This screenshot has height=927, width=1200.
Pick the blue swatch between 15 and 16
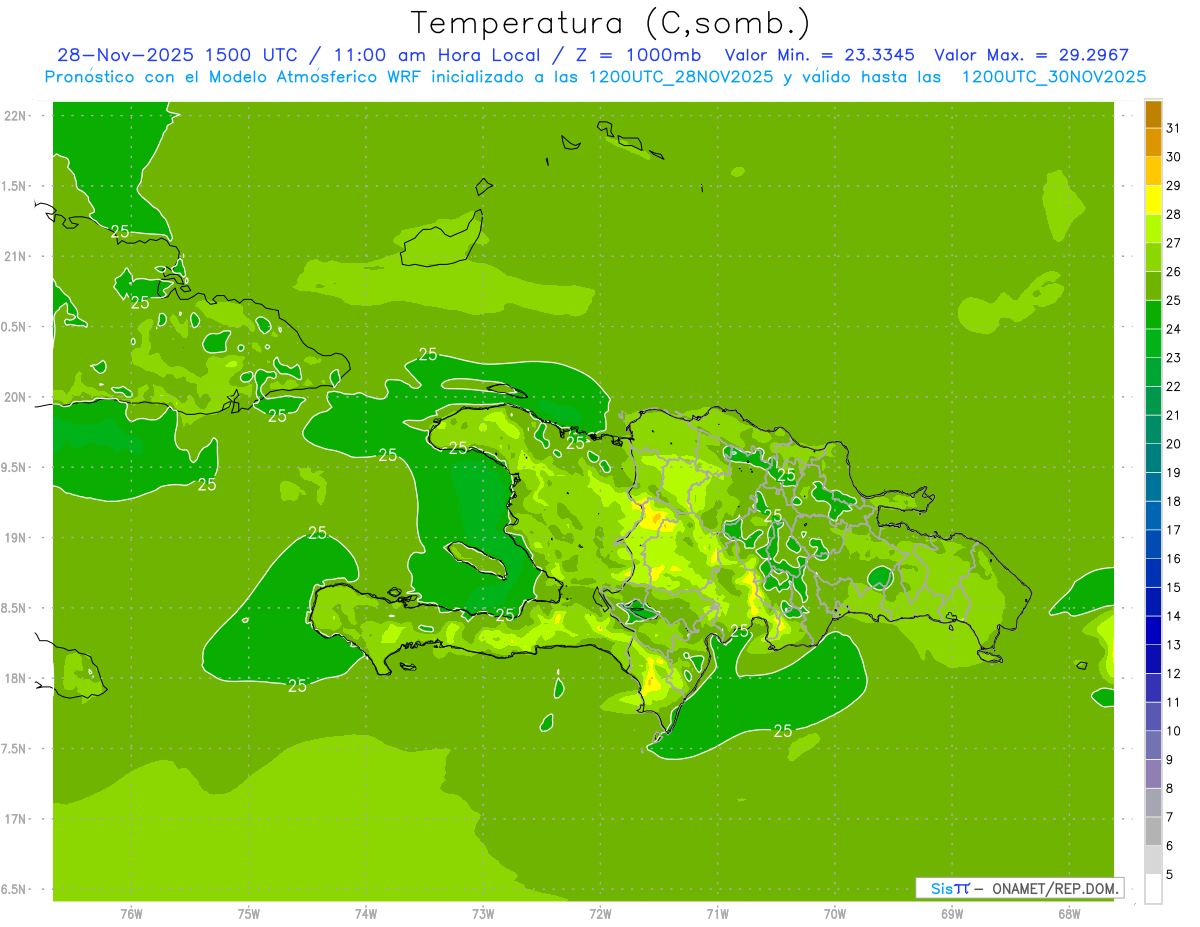pos(1153,573)
